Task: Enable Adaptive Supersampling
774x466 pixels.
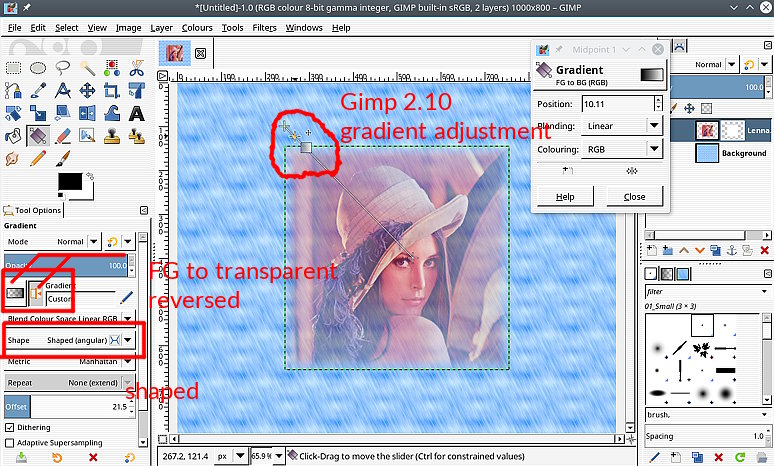Action: click(9, 443)
